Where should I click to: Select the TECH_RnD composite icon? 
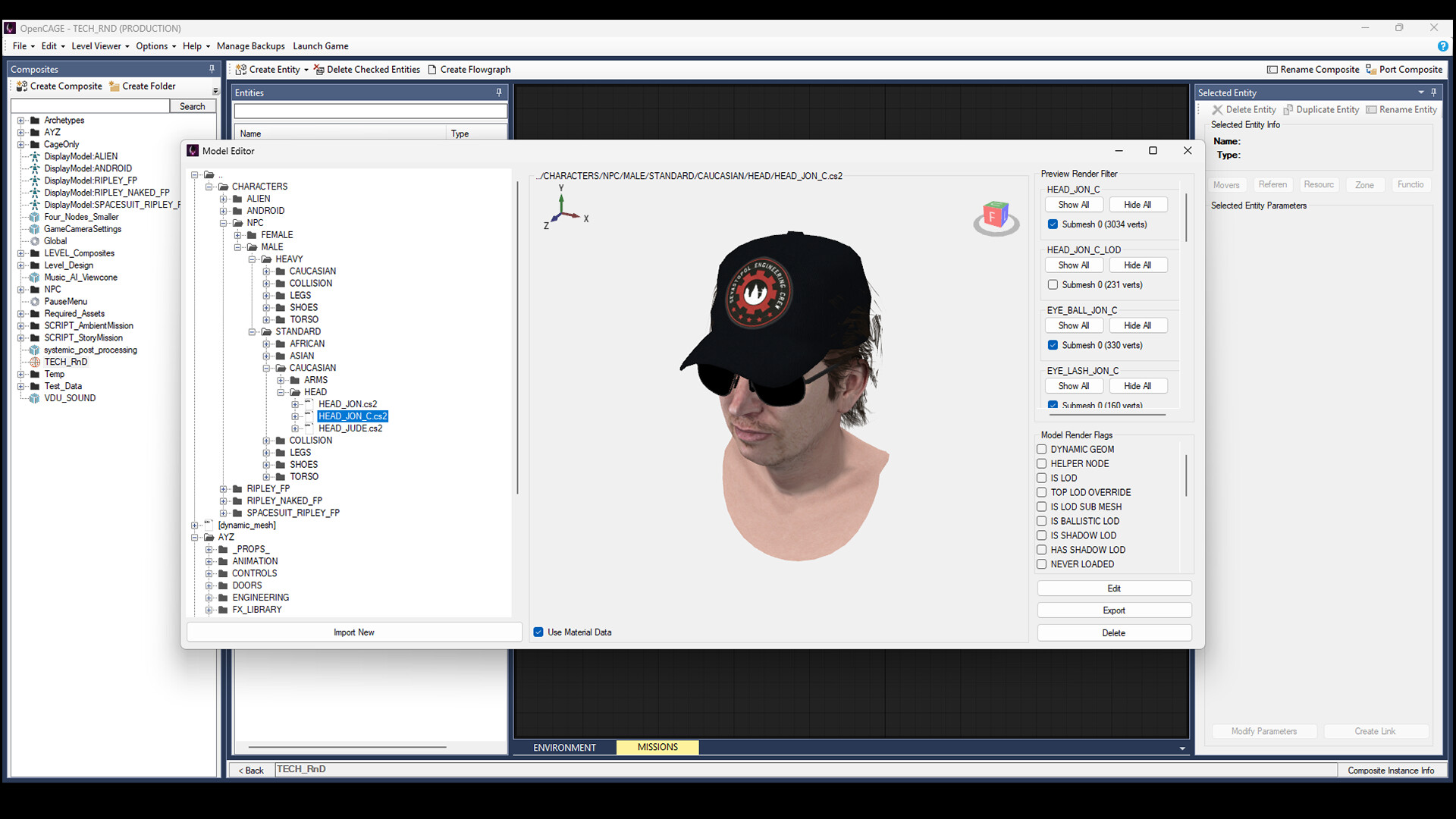click(x=34, y=362)
